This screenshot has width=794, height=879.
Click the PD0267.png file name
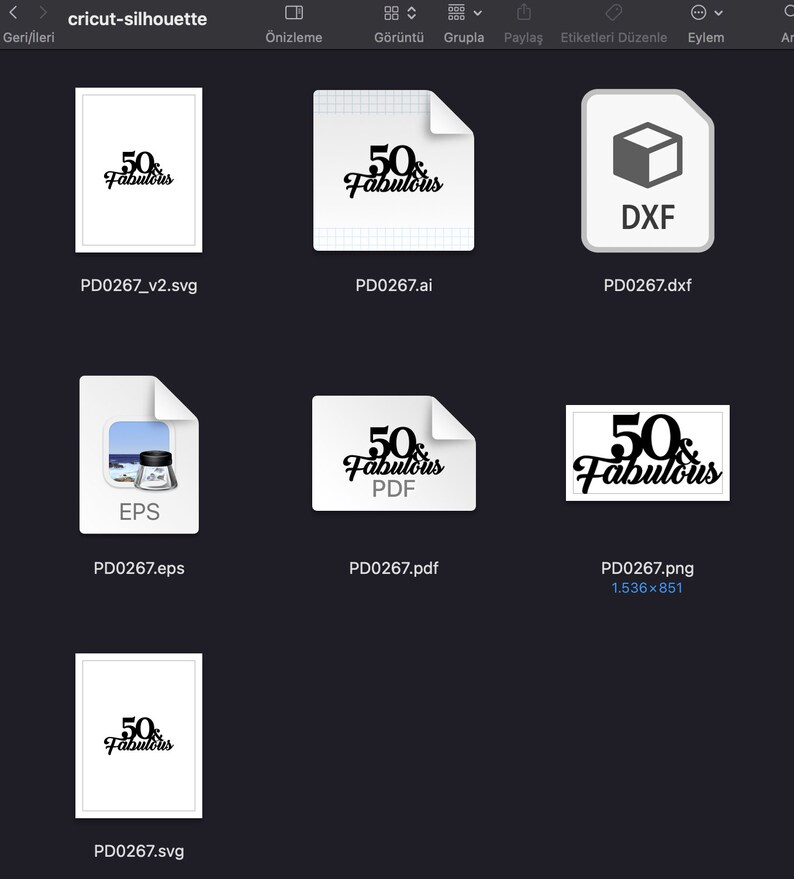point(648,568)
